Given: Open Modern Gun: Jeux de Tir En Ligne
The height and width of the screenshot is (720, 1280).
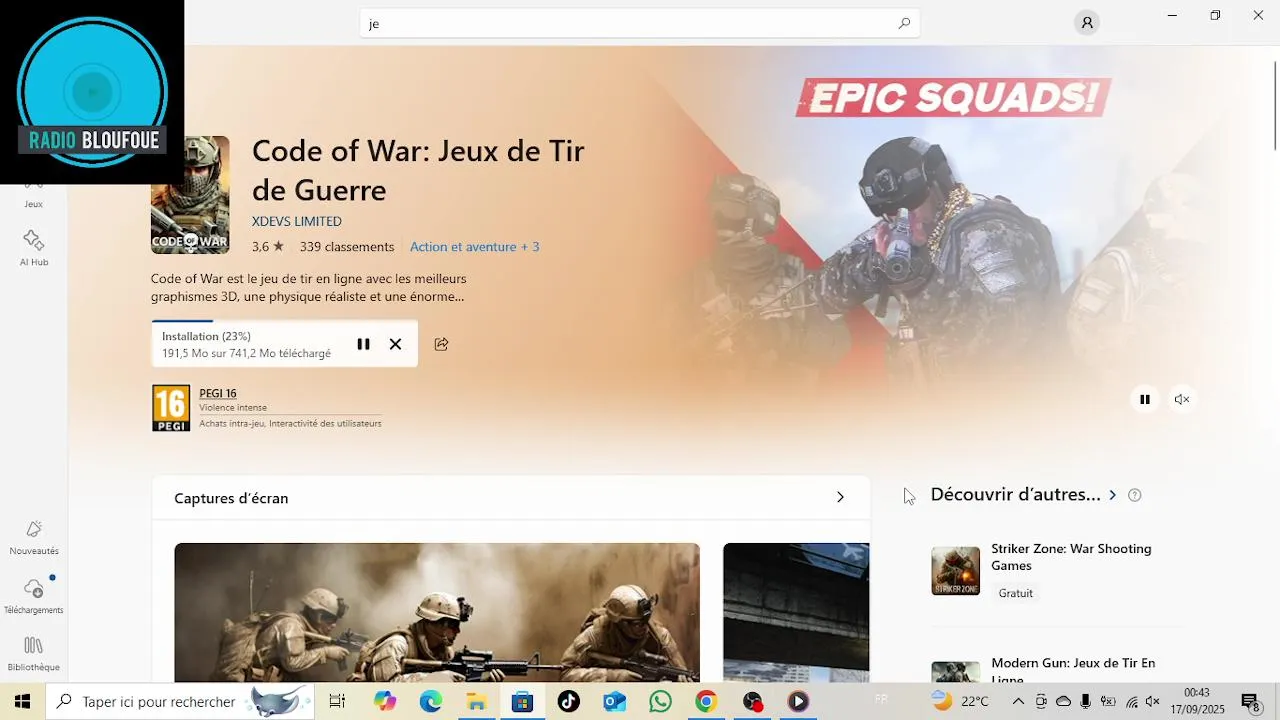Looking at the screenshot, I should pos(1073,670).
